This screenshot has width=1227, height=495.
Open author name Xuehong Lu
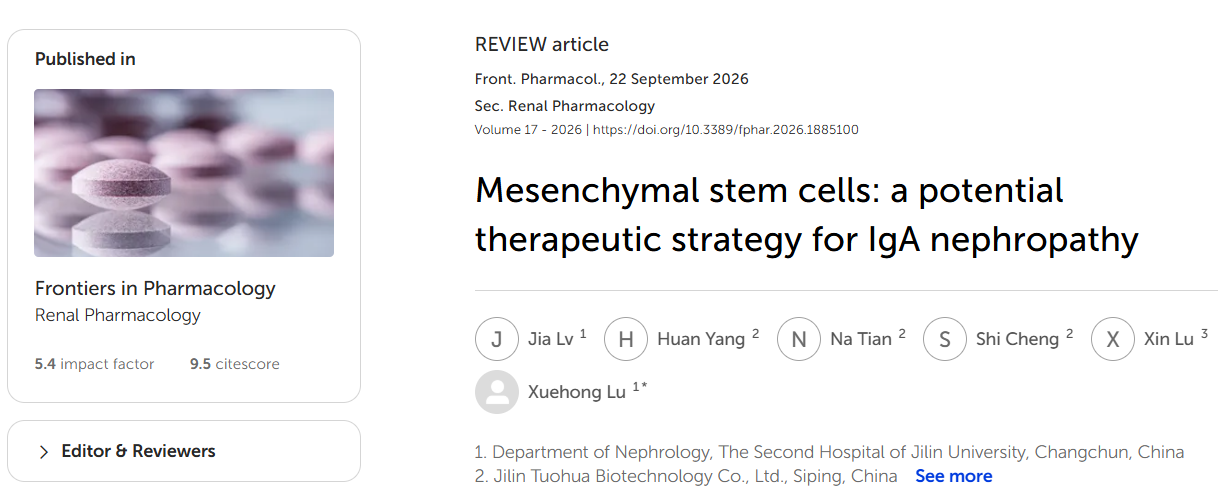click(x=577, y=392)
